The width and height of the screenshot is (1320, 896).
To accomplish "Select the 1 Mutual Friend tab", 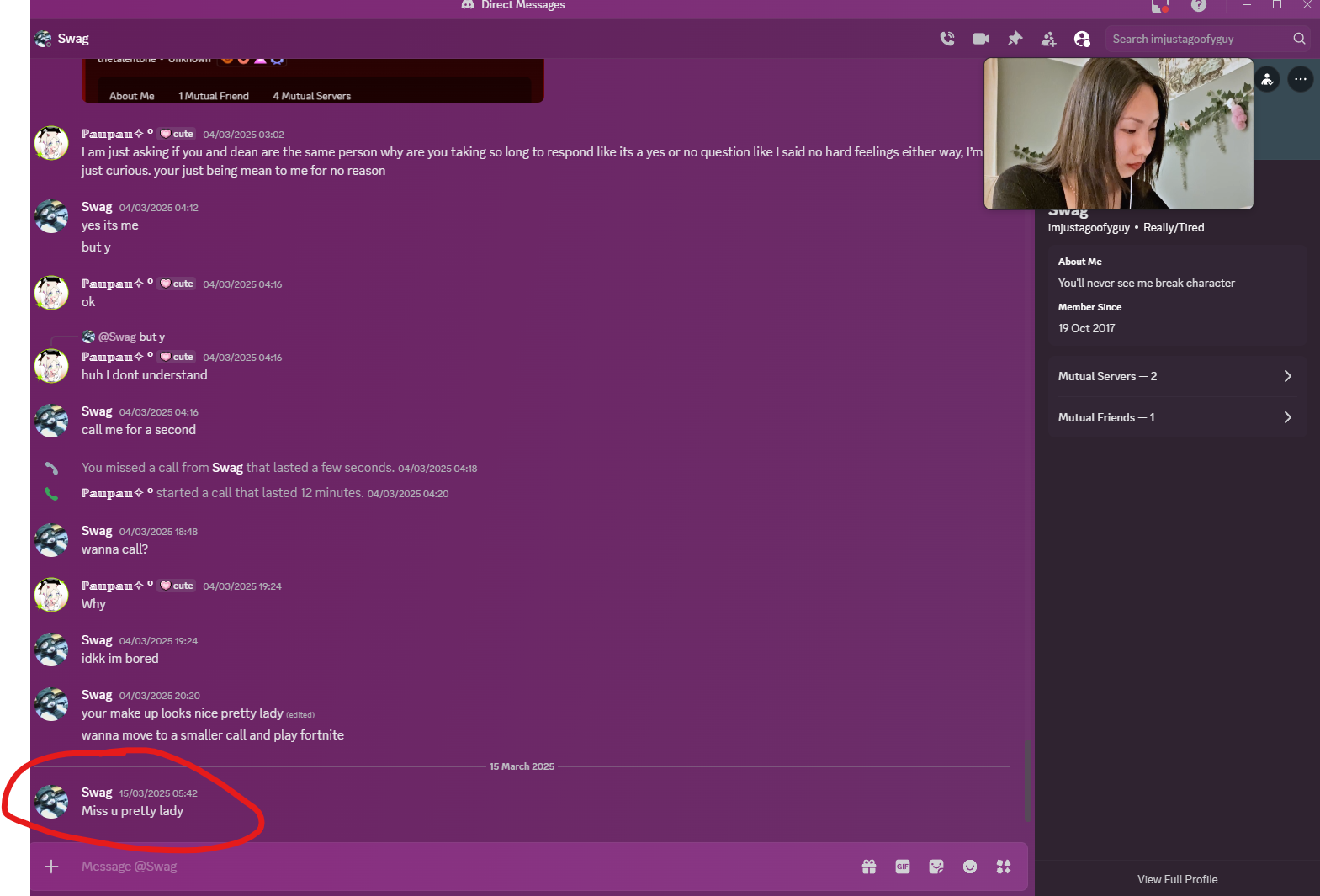I will [x=214, y=96].
